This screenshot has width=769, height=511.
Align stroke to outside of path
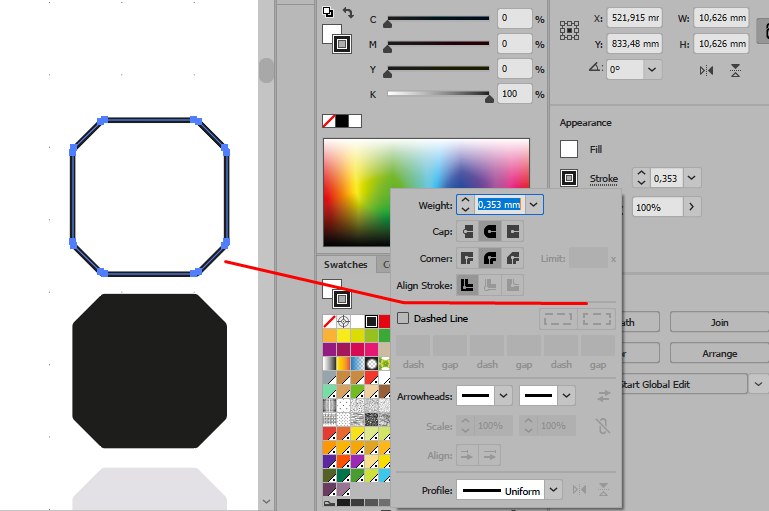click(513, 285)
